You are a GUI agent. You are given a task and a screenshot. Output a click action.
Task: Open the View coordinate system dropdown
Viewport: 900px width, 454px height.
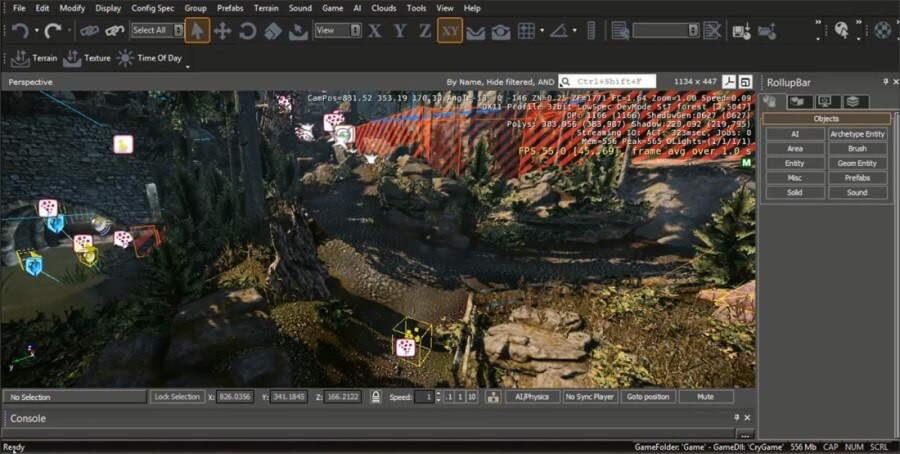point(338,30)
